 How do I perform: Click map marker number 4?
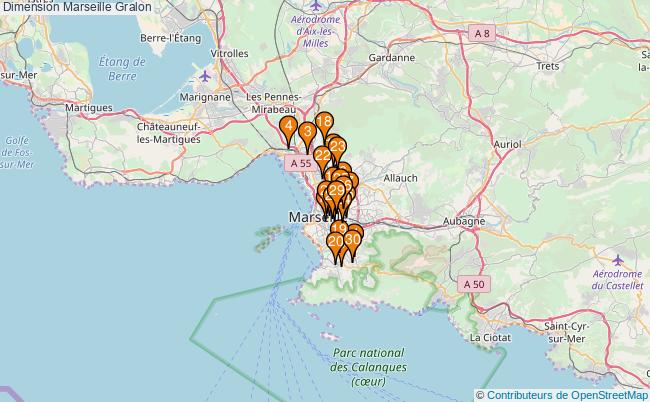click(x=288, y=127)
